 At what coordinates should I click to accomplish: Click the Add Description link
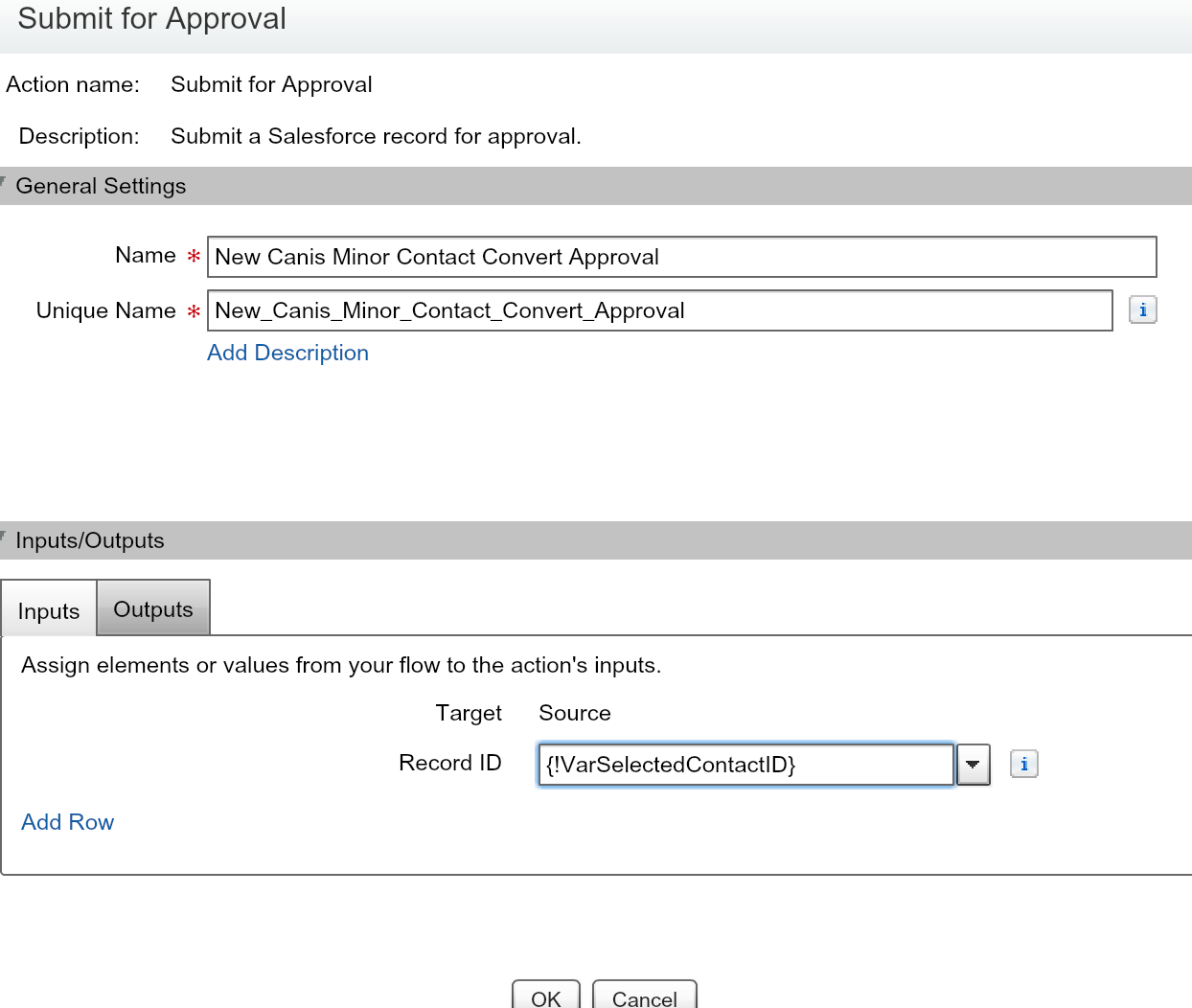[x=287, y=353]
